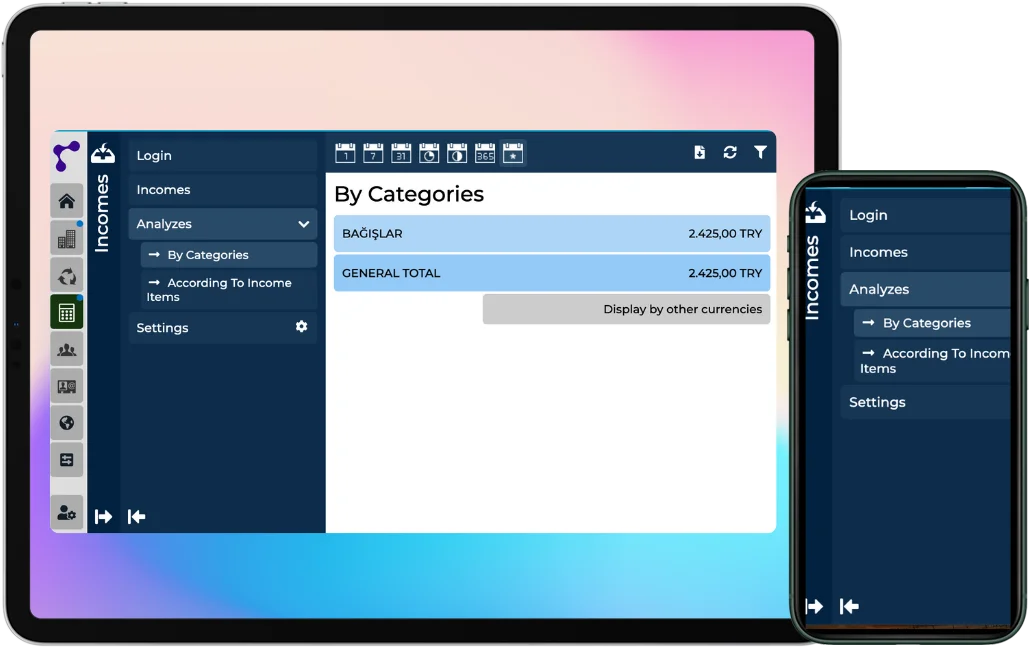This screenshot has width=1029, height=647.
Task: Go to Home in the tablet sidebar
Action: (67, 201)
